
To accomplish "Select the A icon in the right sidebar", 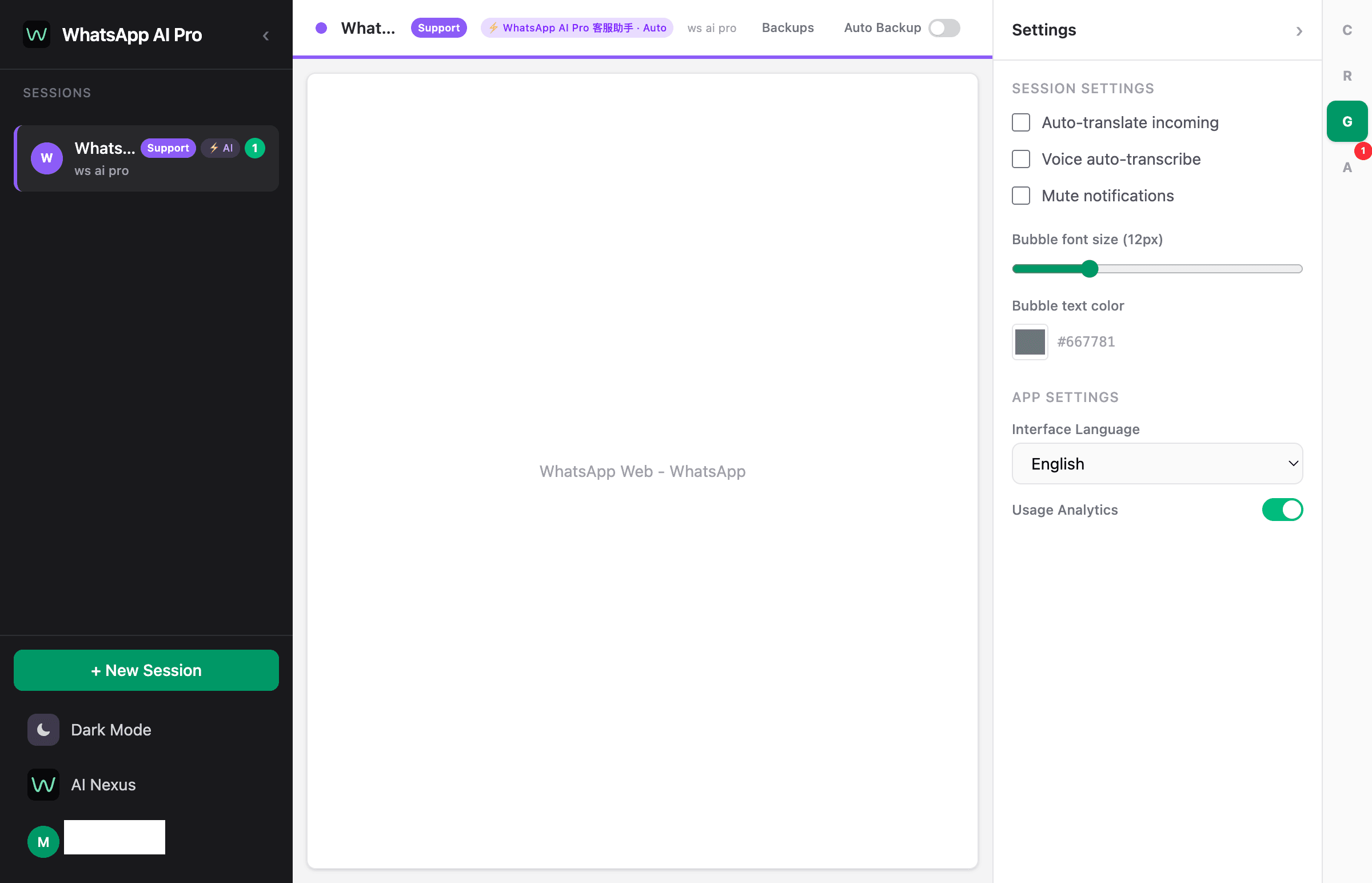I will (x=1347, y=168).
